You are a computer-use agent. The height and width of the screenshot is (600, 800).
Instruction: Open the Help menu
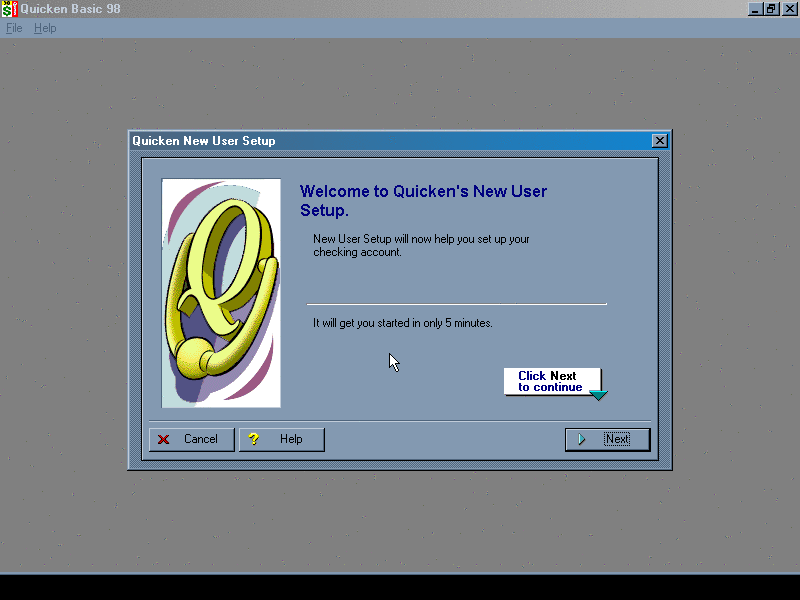tap(45, 28)
